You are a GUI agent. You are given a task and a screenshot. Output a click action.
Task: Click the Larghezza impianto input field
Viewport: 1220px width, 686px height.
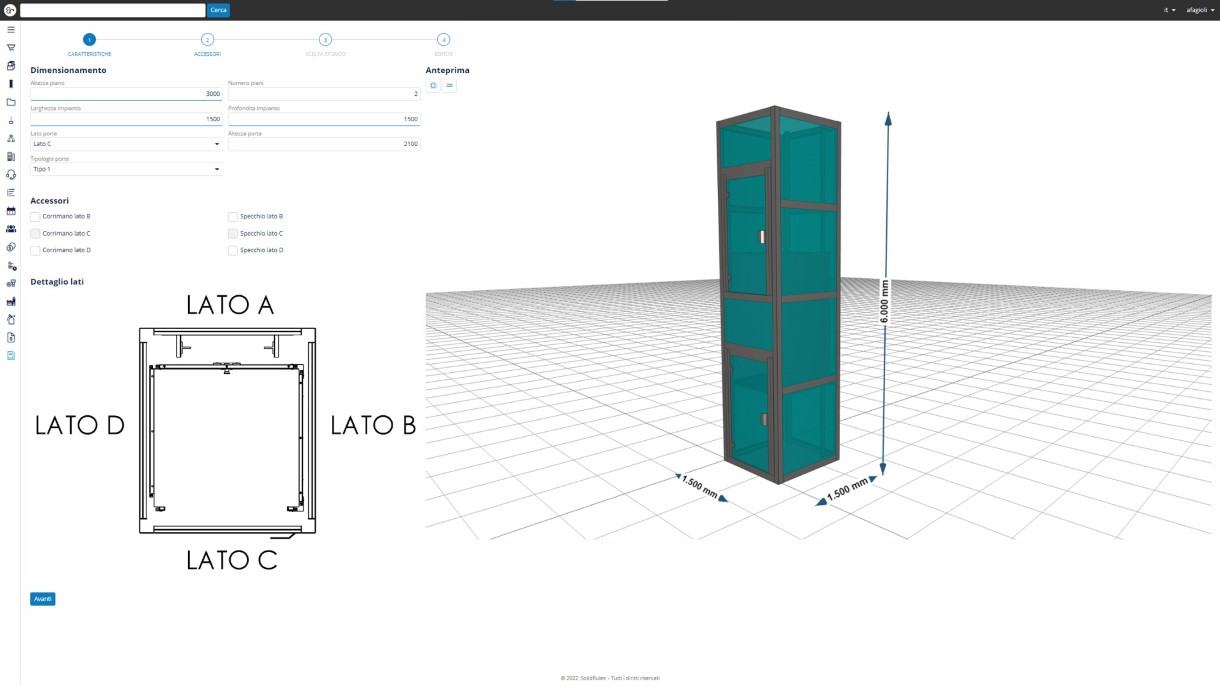[x=126, y=118]
